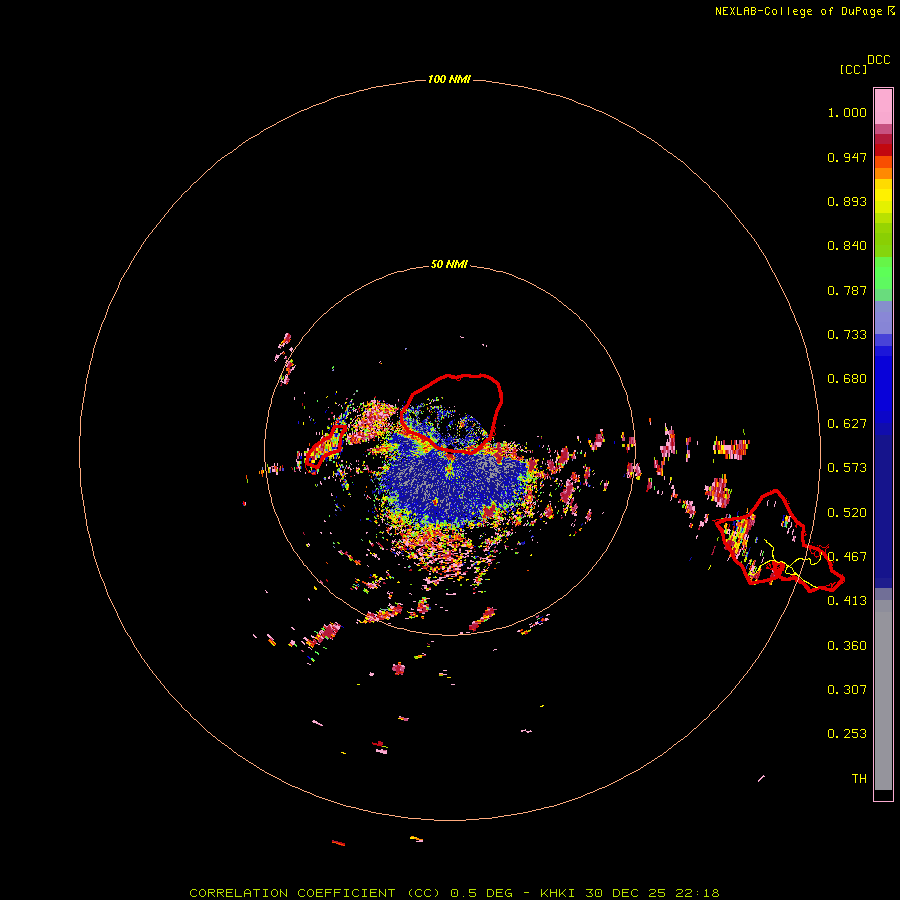Select the 0.680 scale value

(847, 379)
